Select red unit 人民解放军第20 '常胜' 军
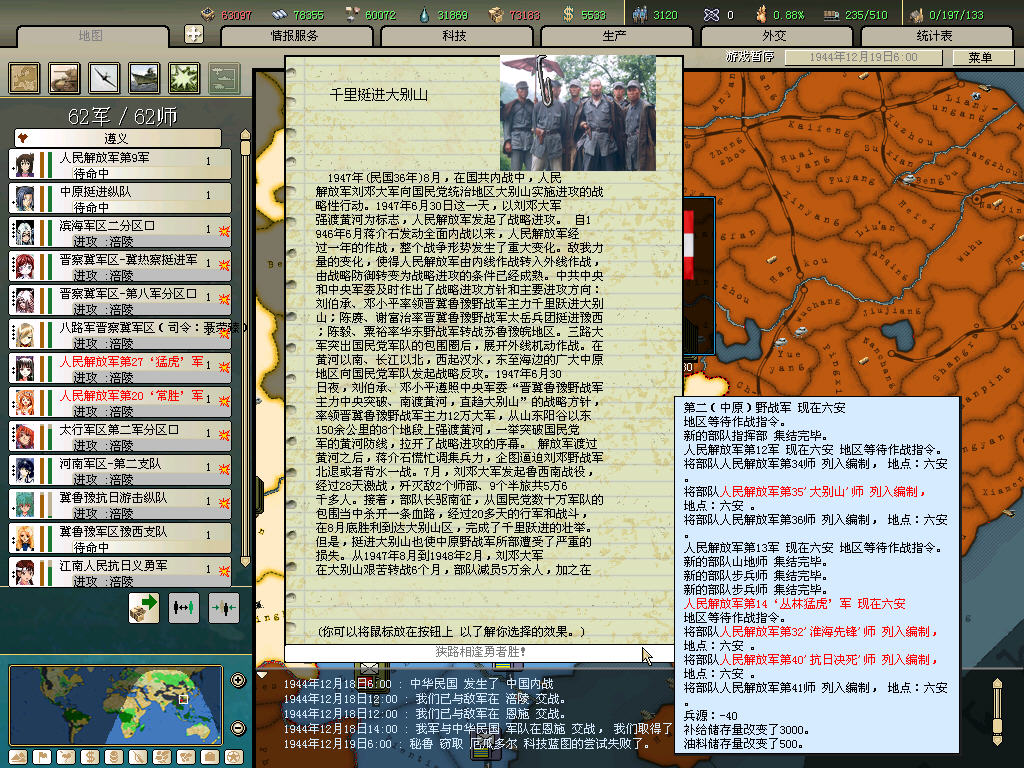This screenshot has width=1024, height=768. (120, 402)
